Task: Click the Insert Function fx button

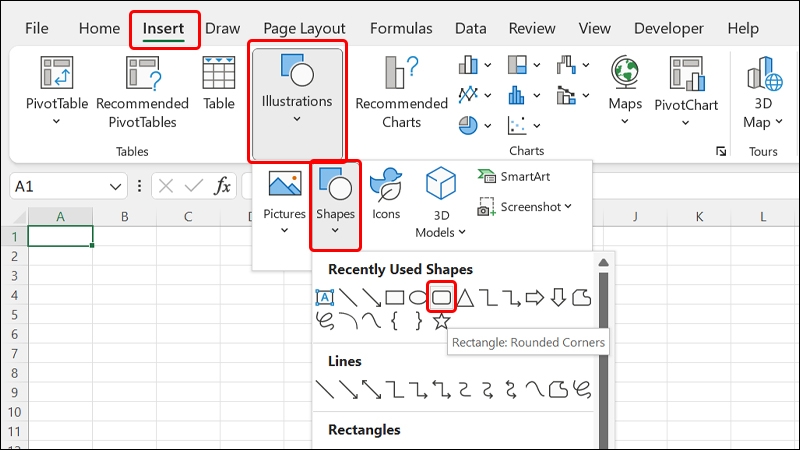Action: 222,186
